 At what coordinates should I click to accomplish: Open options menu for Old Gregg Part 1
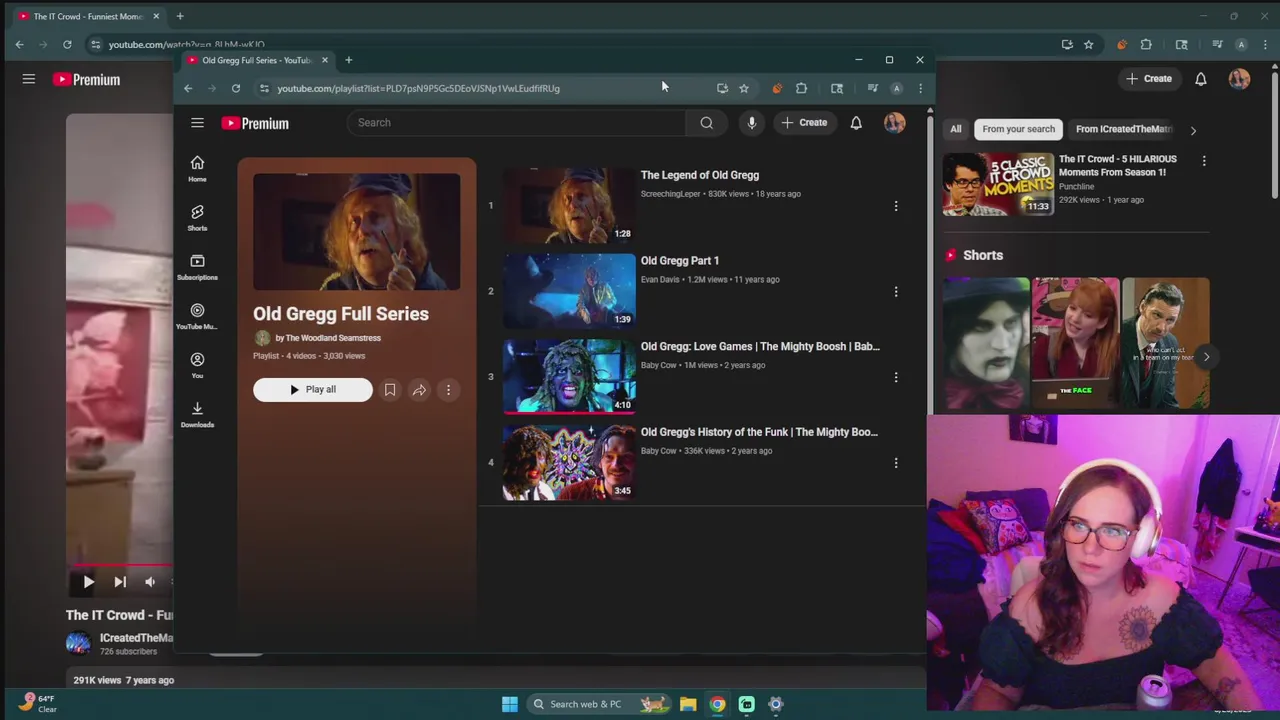tap(896, 292)
